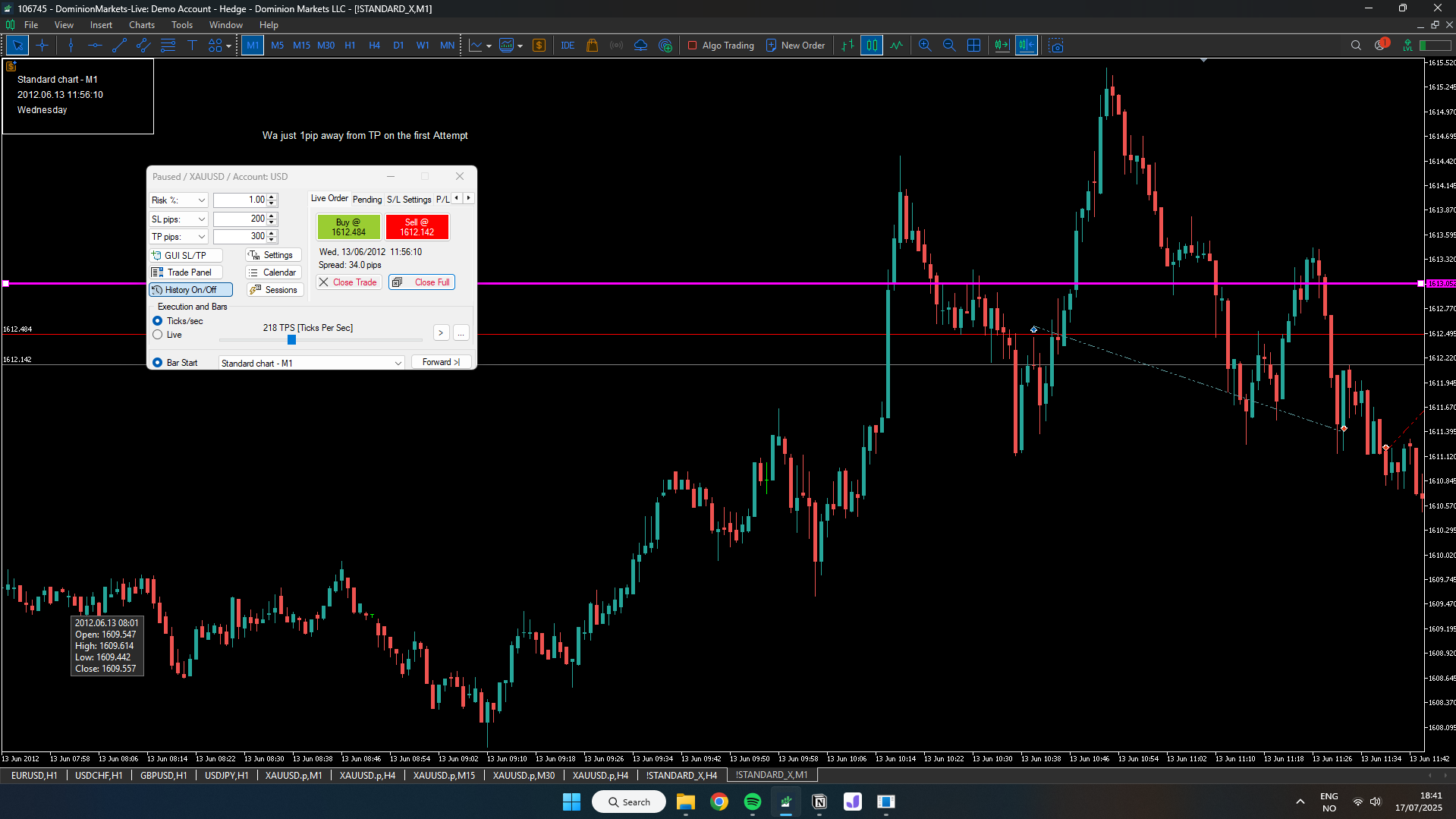Choose the horizontal line drawing tool
This screenshot has width=1456, height=819.
95,46
